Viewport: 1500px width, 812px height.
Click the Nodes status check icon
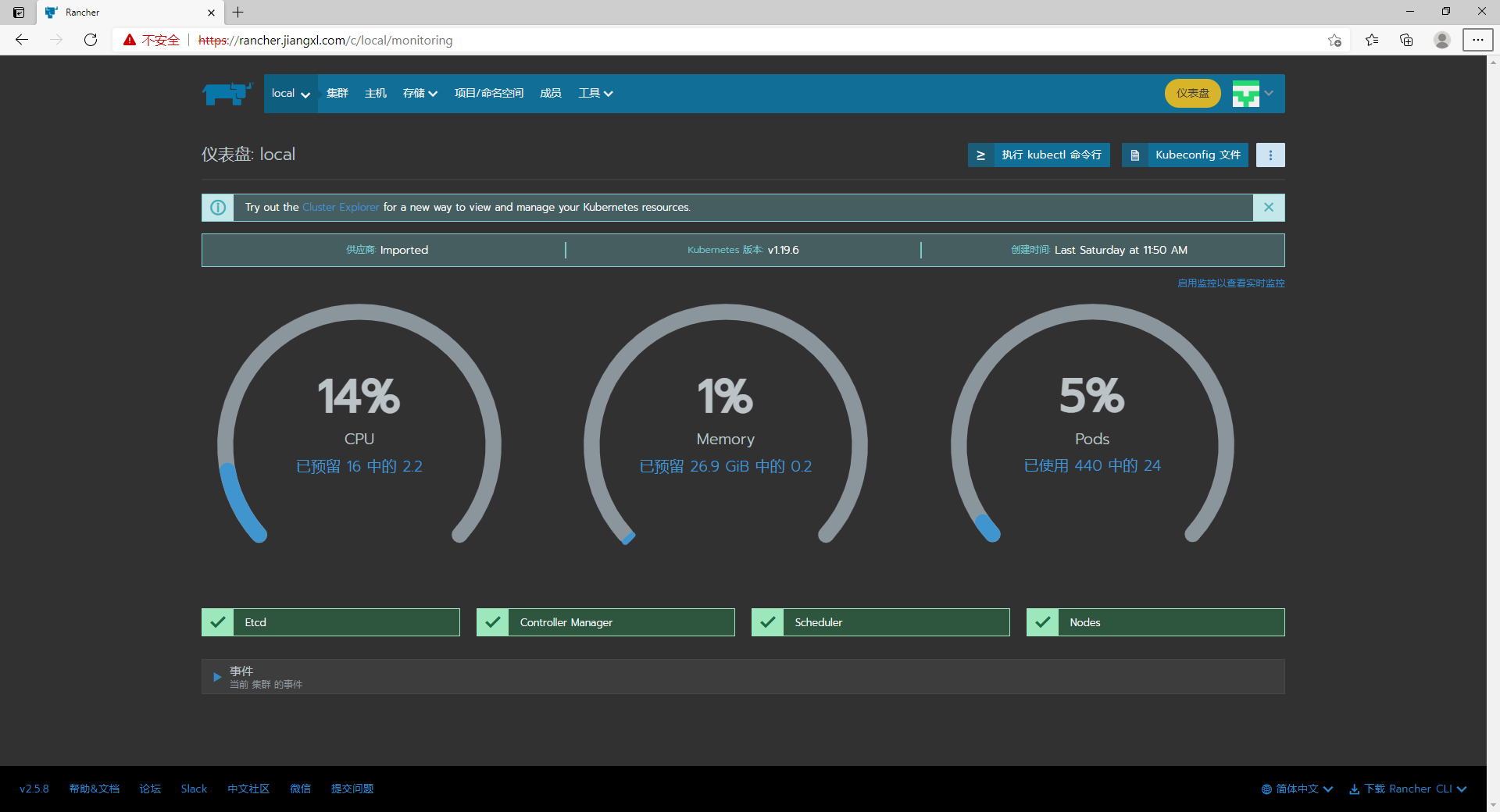[1043, 622]
